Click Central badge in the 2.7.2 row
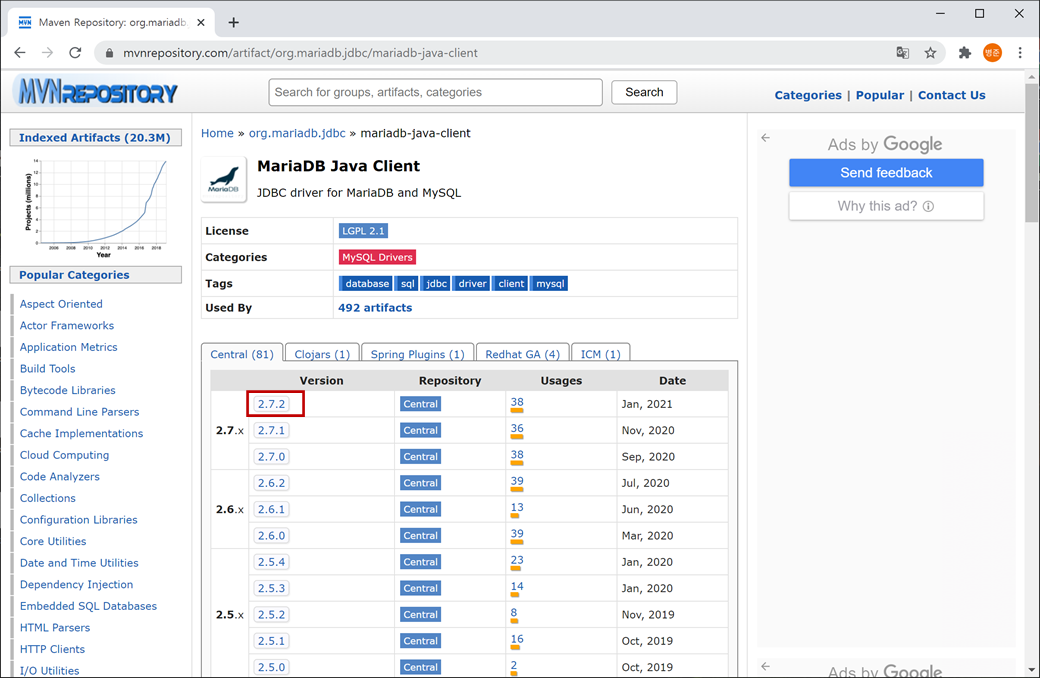1040x678 pixels. click(x=421, y=404)
